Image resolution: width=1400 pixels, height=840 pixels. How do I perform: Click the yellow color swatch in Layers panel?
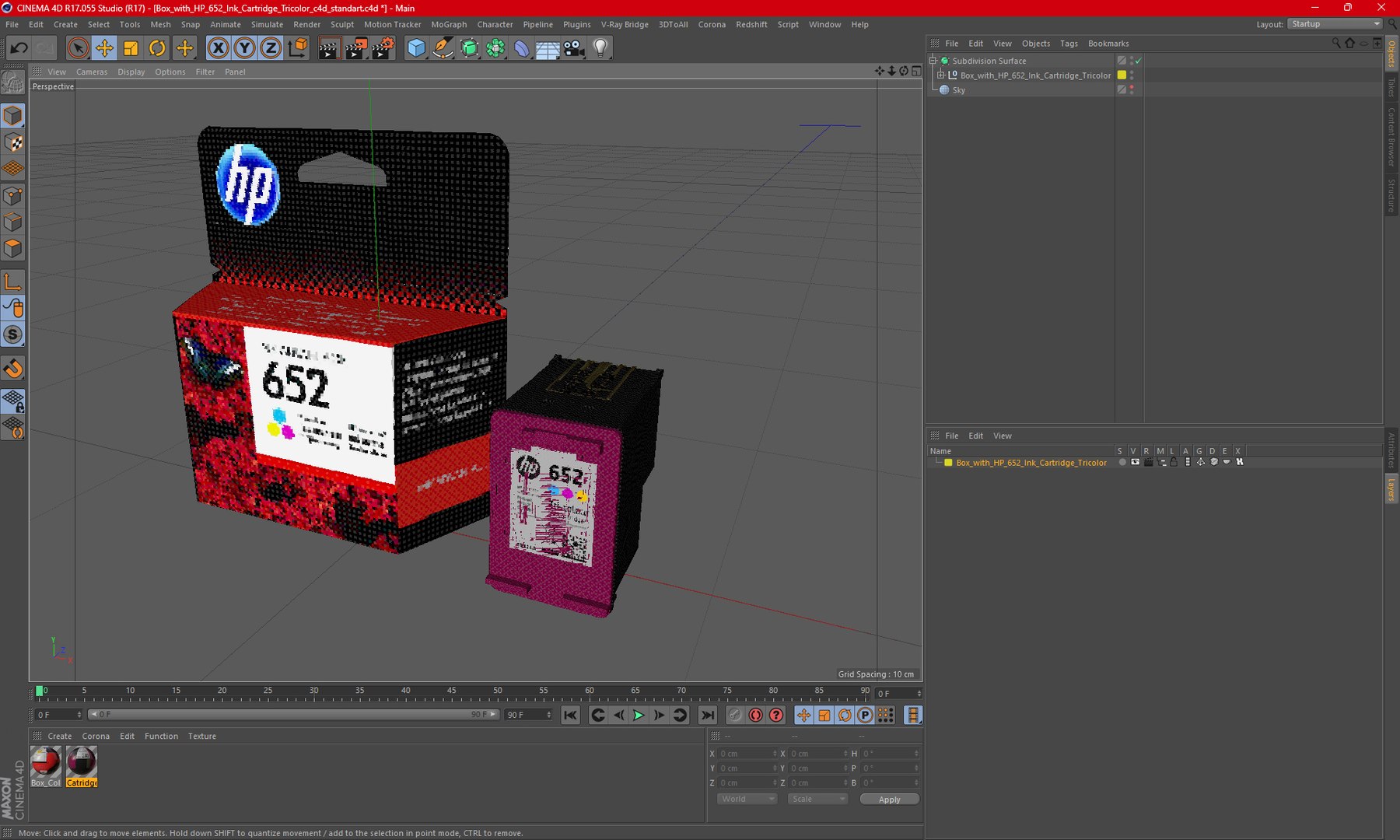coord(948,462)
